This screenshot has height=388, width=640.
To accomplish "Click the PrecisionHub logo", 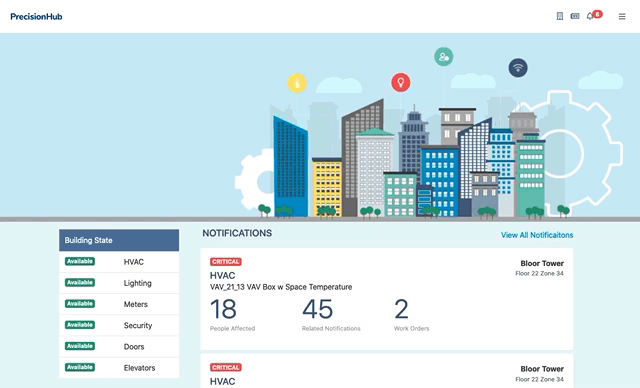I will pos(36,17).
